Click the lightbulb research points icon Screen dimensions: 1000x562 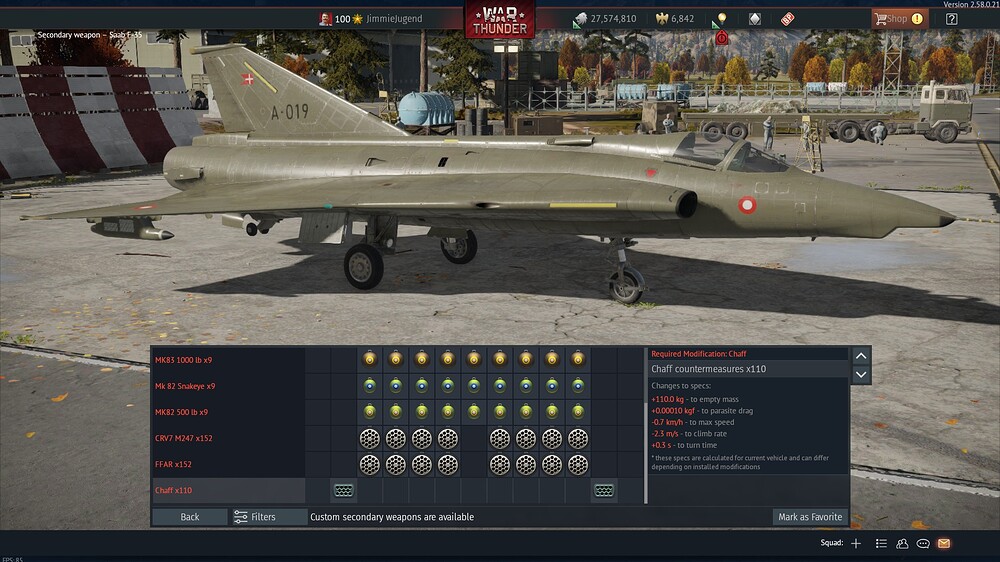pos(721,18)
